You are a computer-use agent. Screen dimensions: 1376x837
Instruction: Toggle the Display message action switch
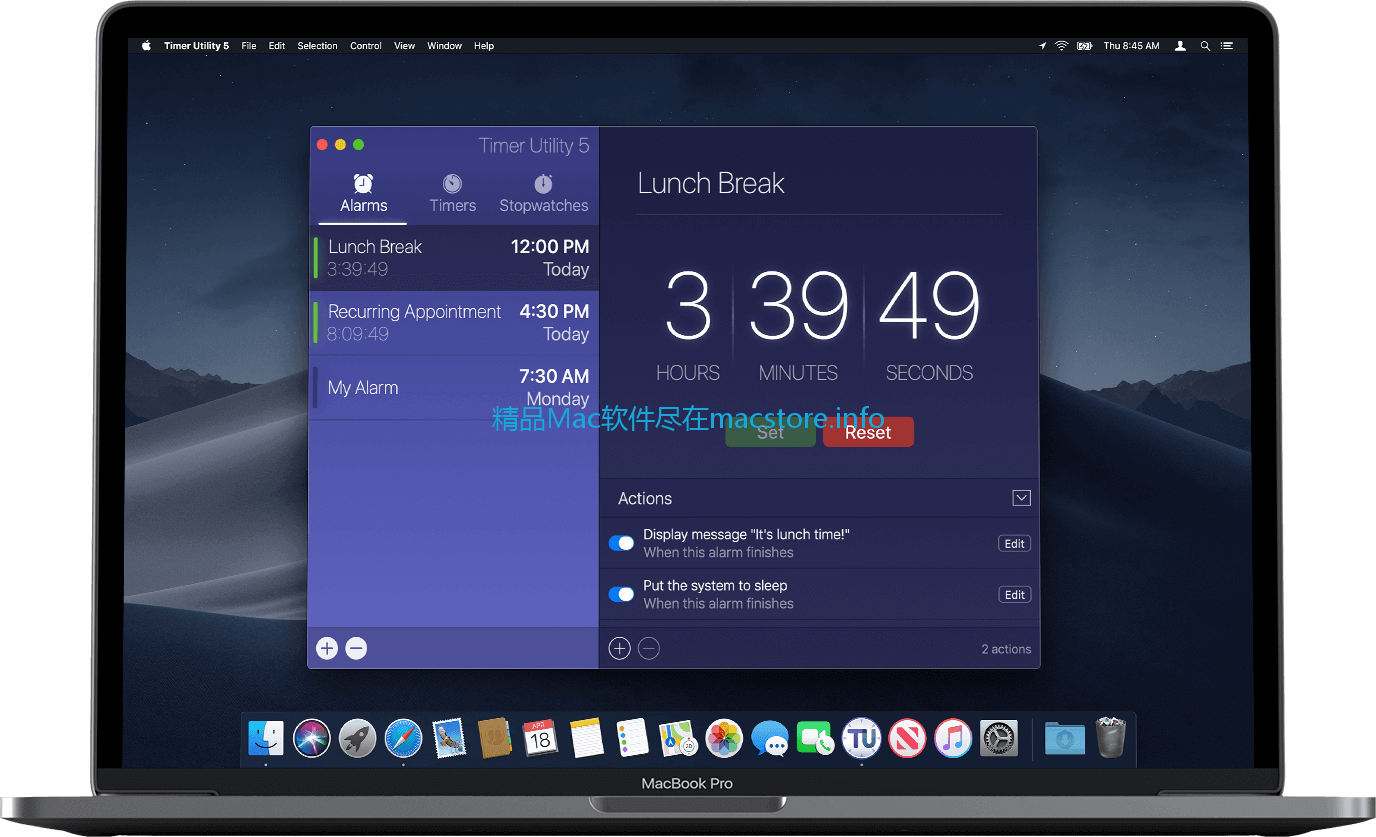[x=621, y=543]
